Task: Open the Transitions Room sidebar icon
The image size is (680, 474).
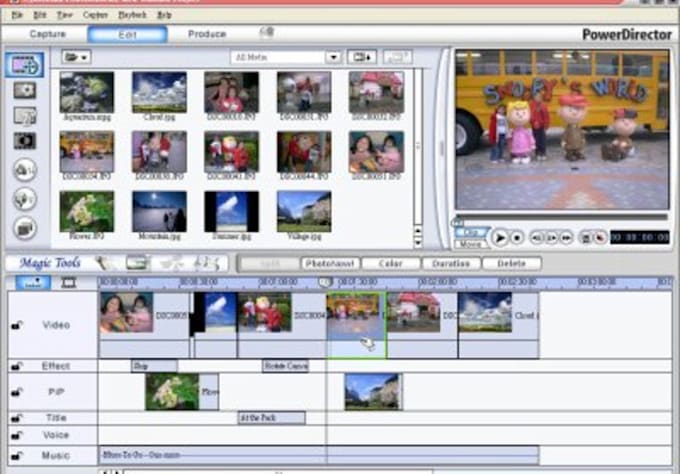Action: tap(25, 141)
